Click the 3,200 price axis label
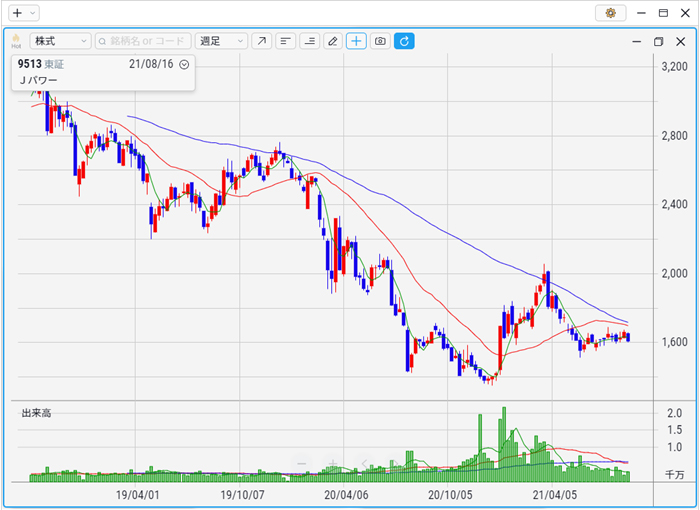 [x=675, y=67]
